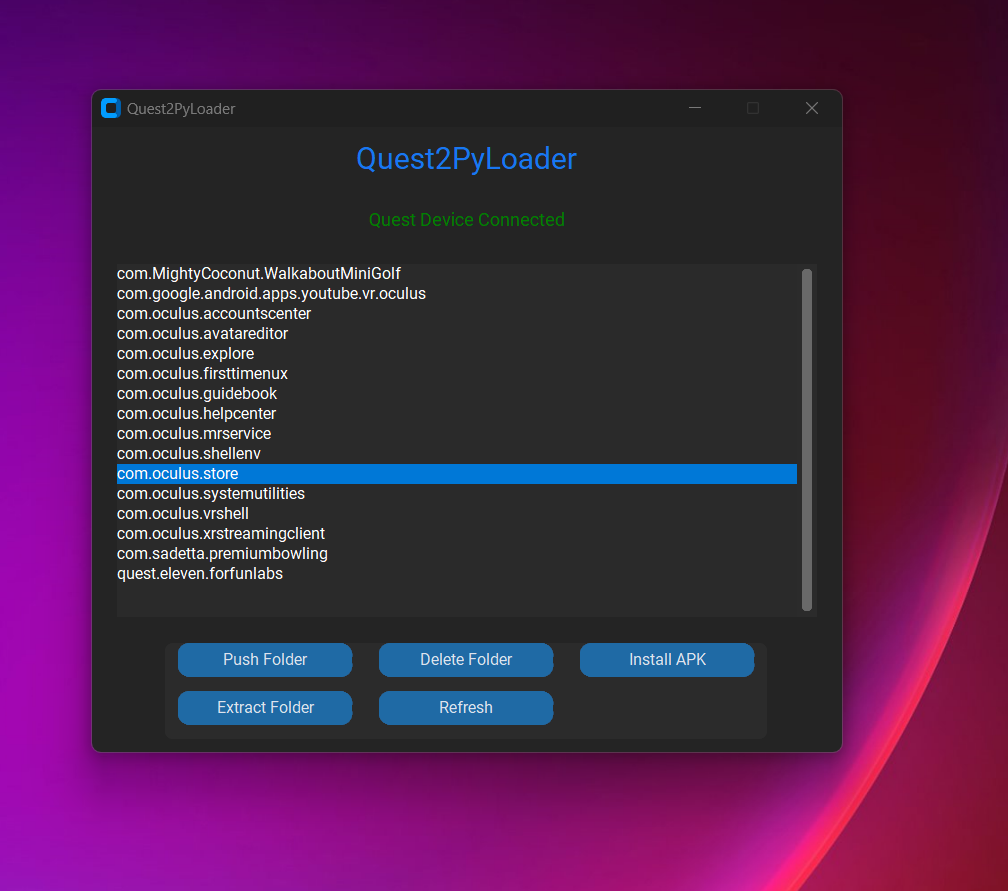Pick com.oculus.helpcenter package
Screen dimensions: 1008x891
tap(456, 413)
